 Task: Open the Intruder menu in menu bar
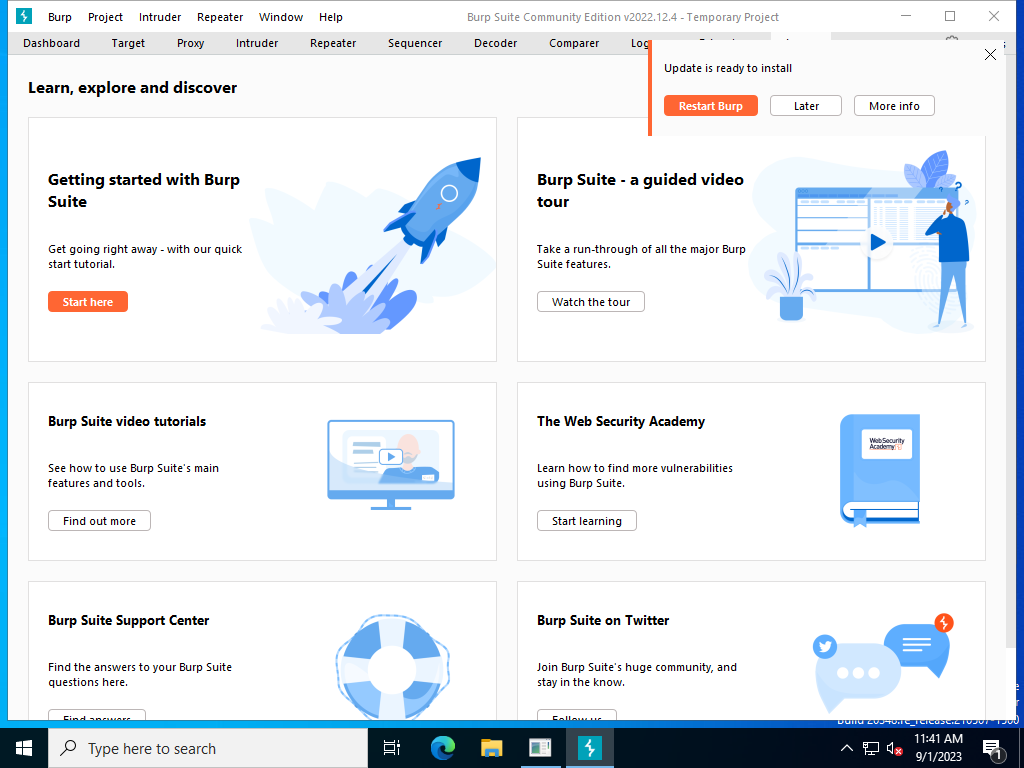[x=160, y=17]
